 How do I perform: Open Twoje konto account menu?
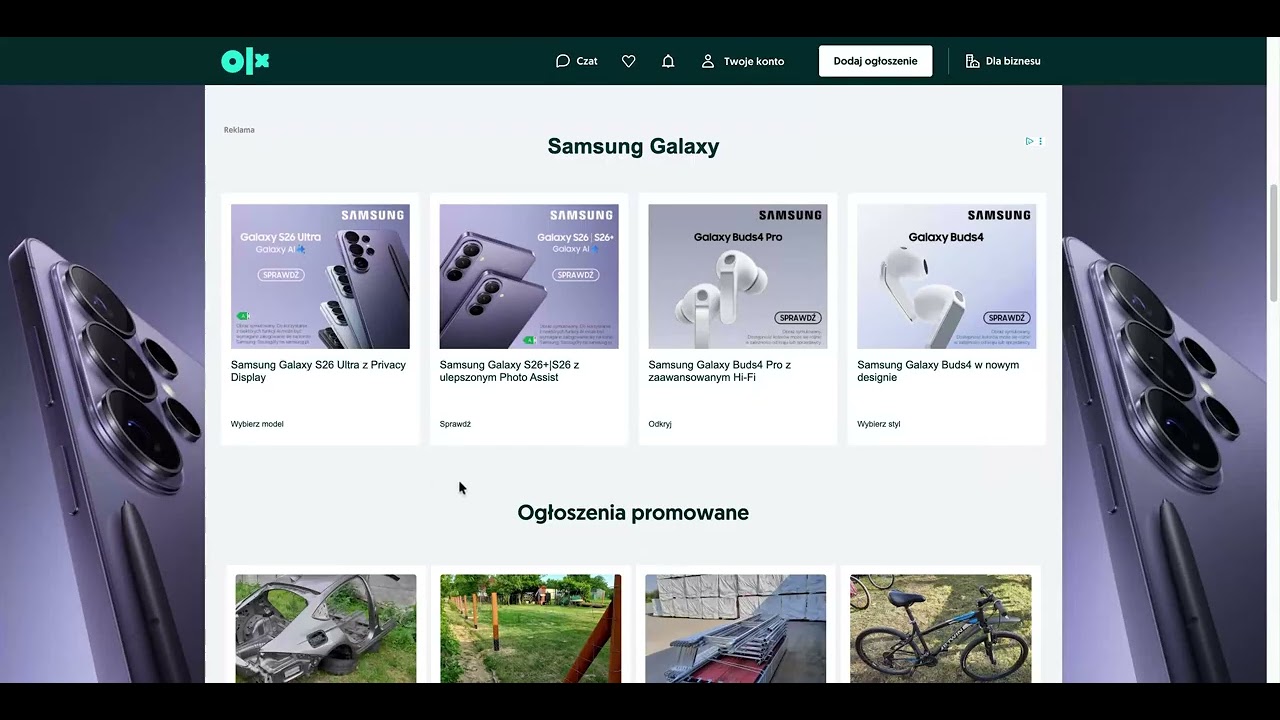[x=742, y=61]
